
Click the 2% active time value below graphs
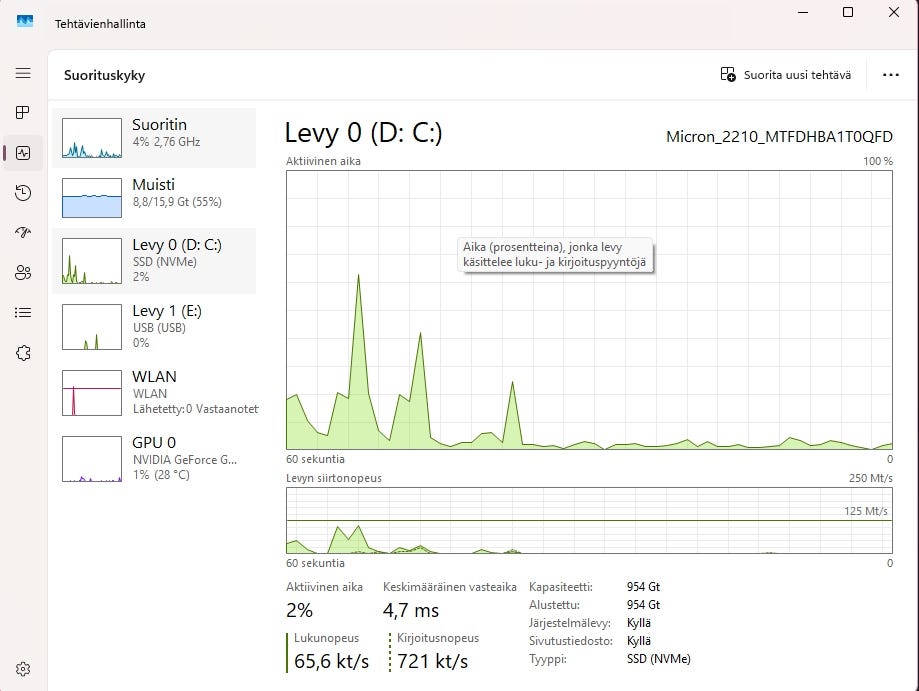click(x=299, y=611)
